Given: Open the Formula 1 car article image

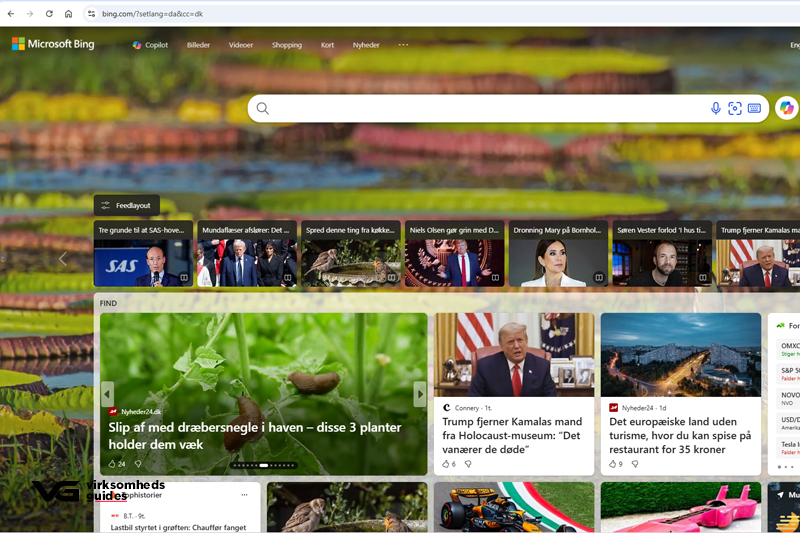Looking at the screenshot, I should tap(514, 507).
